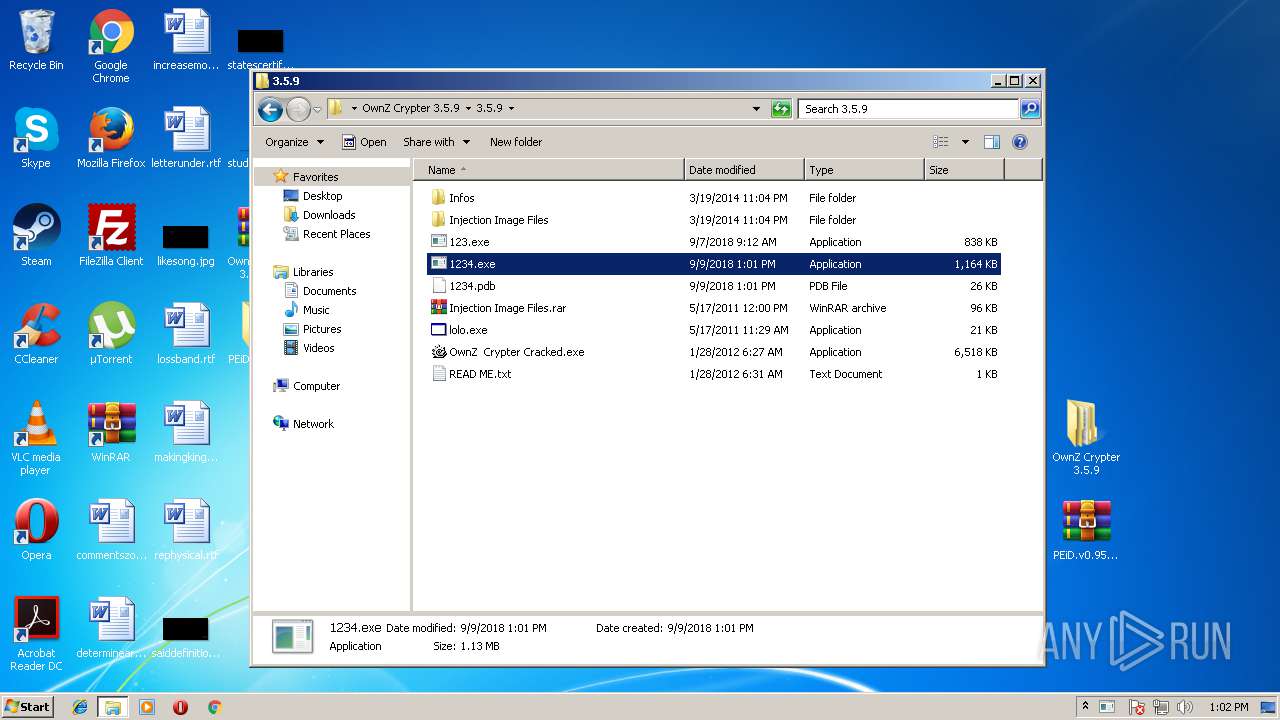The width and height of the screenshot is (1280, 720).
Task: Open Windows Media Player taskbar icon
Action: point(147,707)
